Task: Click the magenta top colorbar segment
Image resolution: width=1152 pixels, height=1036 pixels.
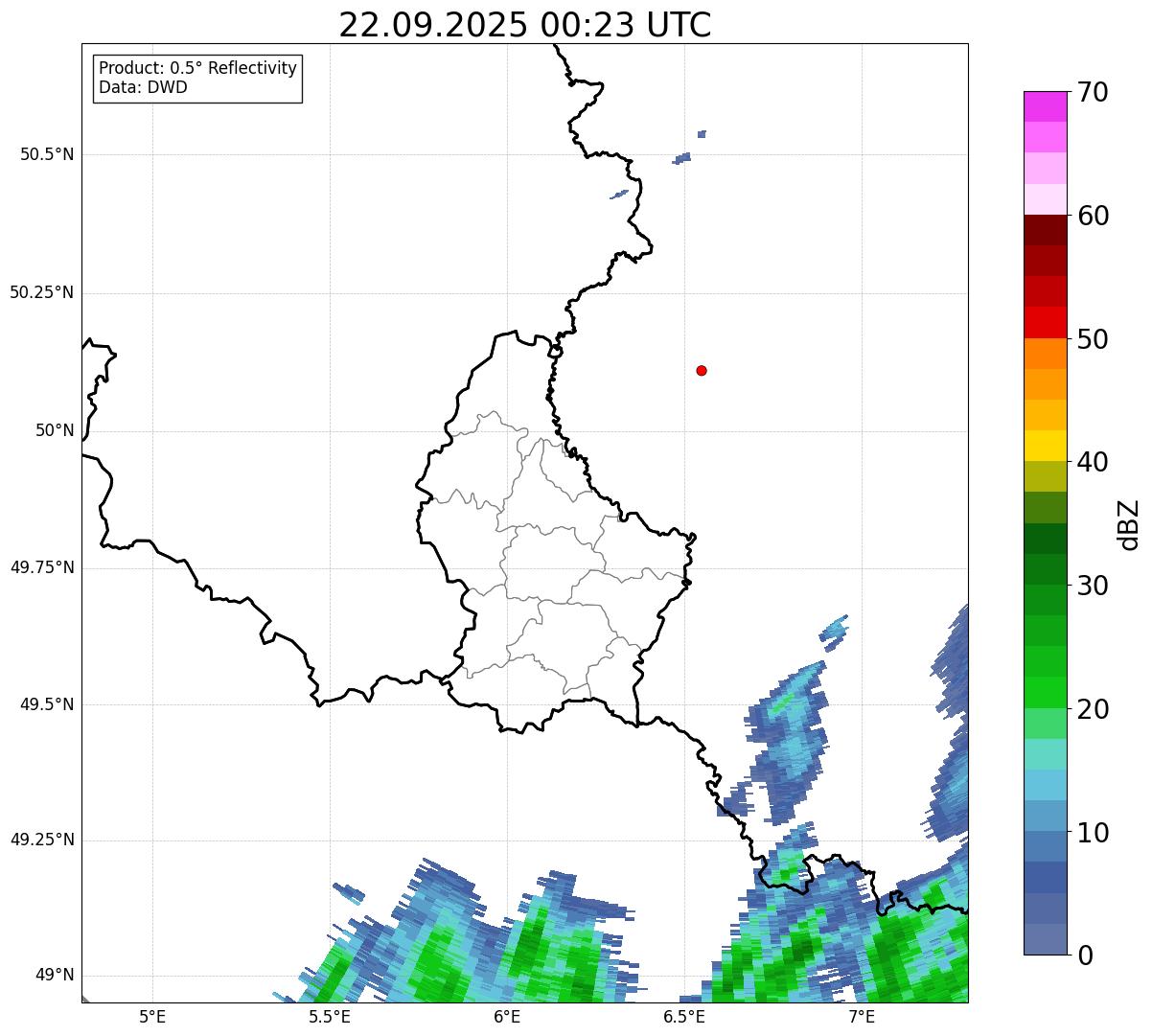Action: [1046, 106]
